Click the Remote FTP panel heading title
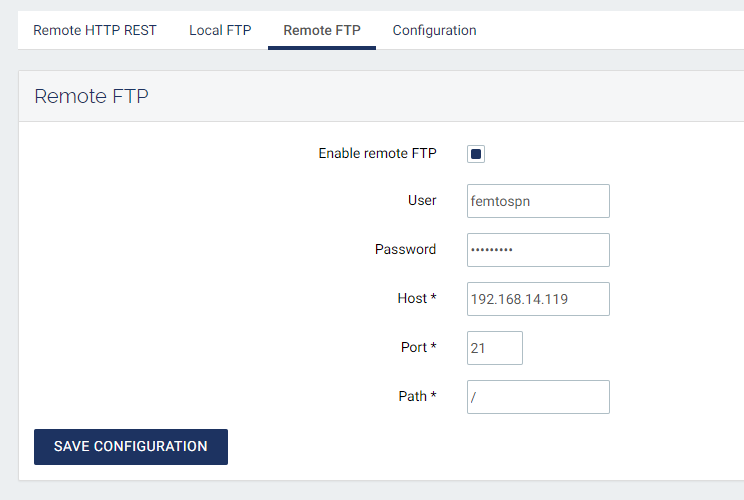The height and width of the screenshot is (500, 744). click(x=92, y=96)
